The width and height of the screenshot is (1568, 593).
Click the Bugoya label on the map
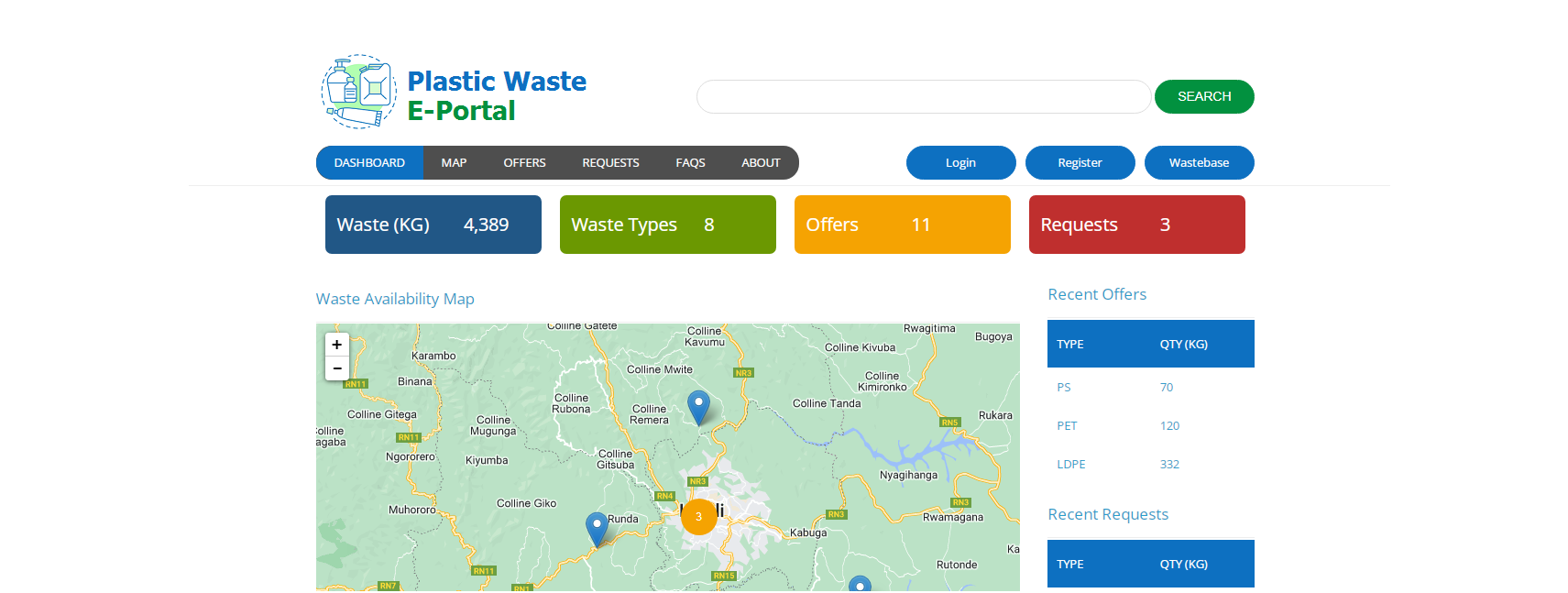coord(993,336)
